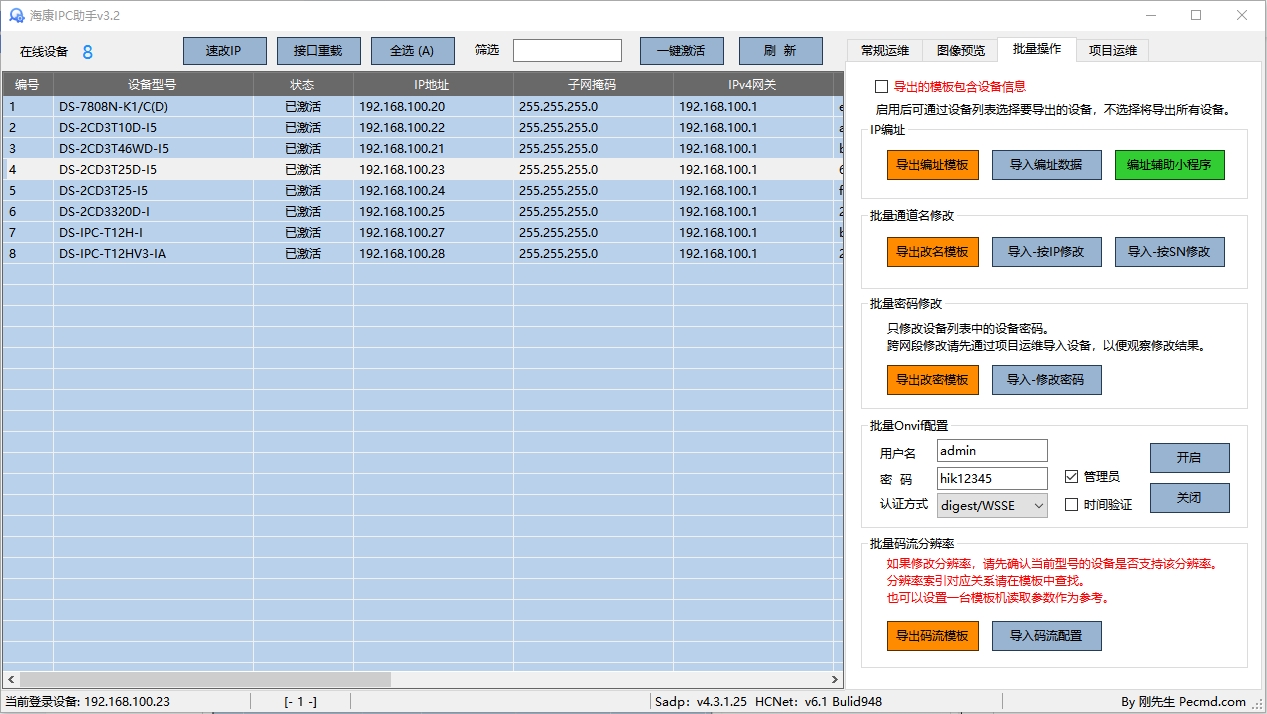The height and width of the screenshot is (714, 1267).
Task: Select device row DS-2CD3T25D-I5
Action: tap(423, 170)
